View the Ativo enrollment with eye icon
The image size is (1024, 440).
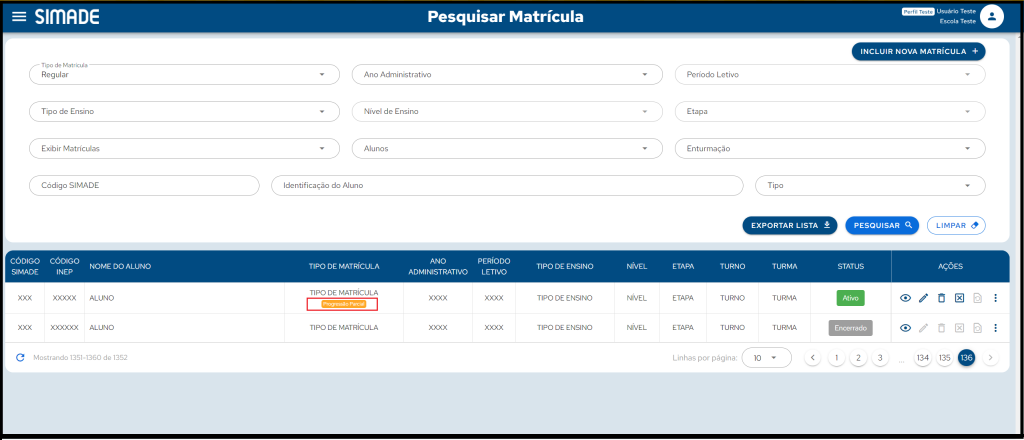[905, 298]
